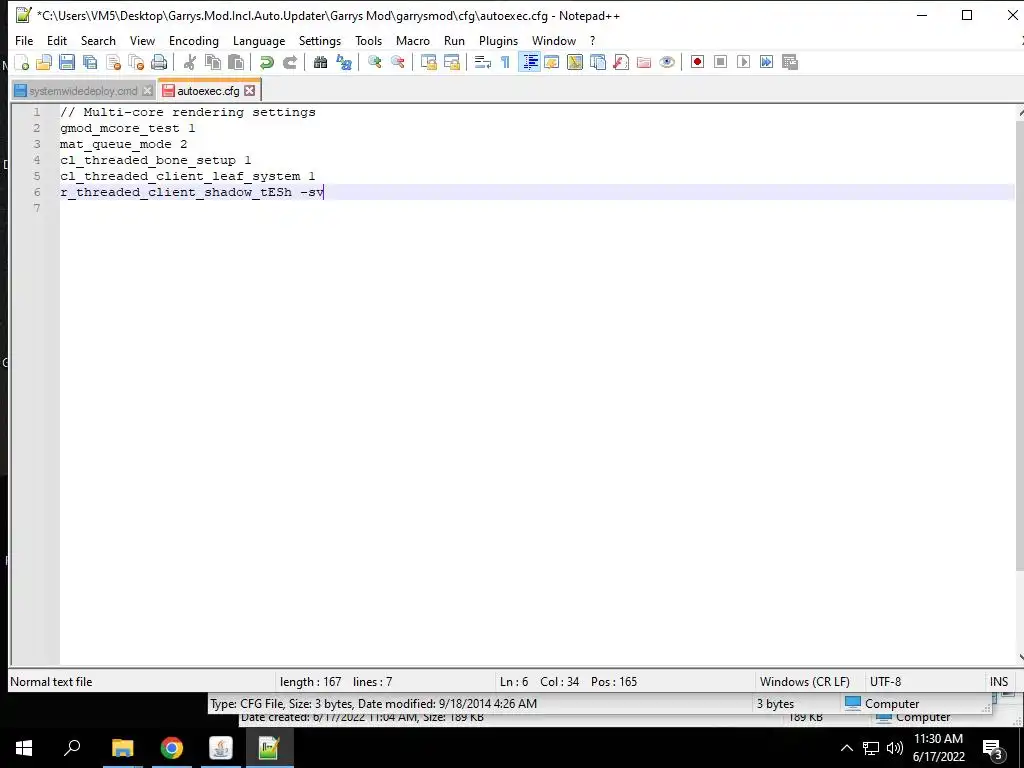Create a new file from toolbar
The width and height of the screenshot is (1024, 768).
click(22, 62)
